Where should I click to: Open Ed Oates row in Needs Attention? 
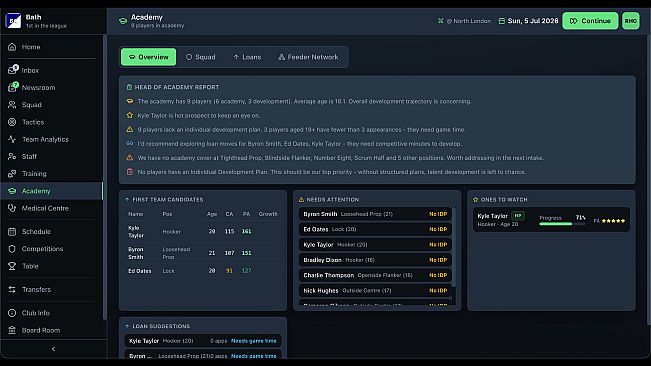coord(375,229)
